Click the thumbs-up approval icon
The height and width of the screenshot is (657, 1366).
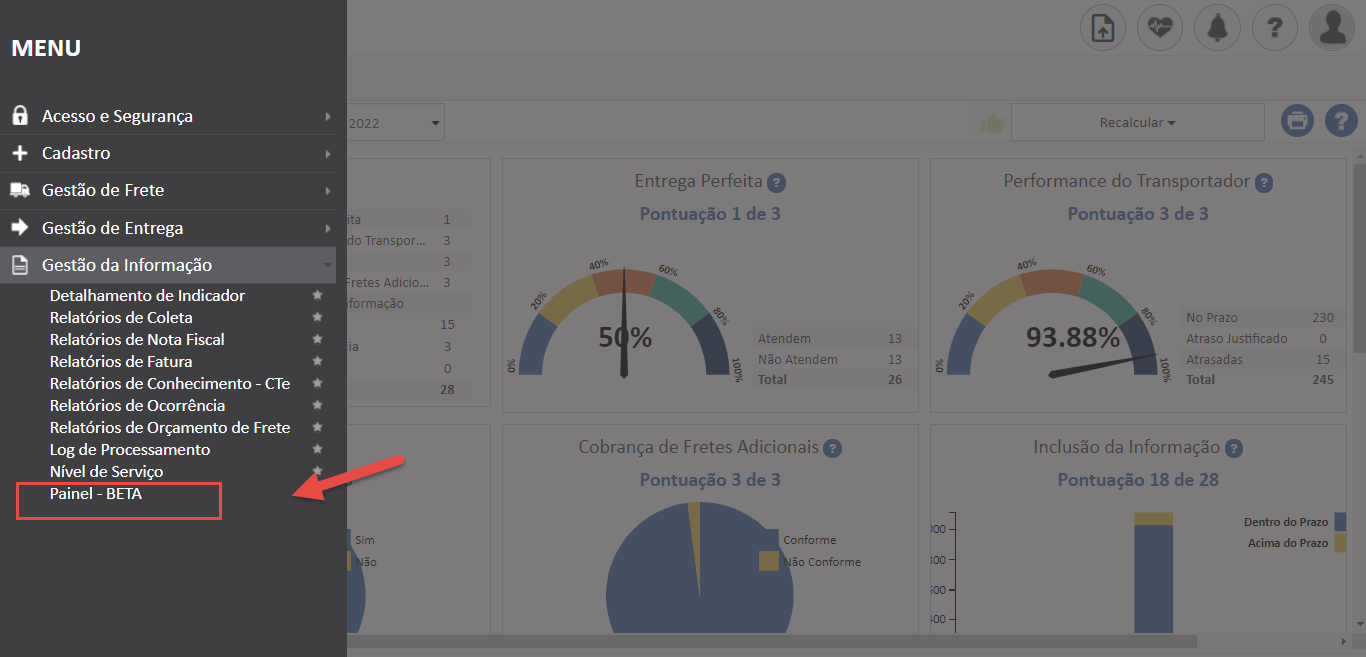pyautogui.click(x=991, y=120)
